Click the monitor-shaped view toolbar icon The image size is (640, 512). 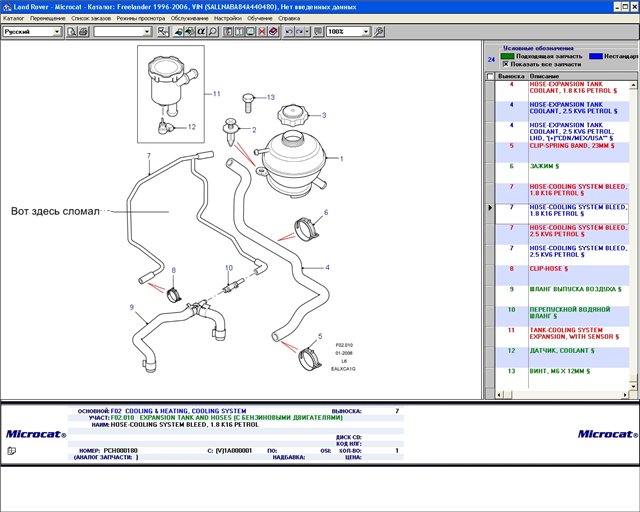(250, 31)
